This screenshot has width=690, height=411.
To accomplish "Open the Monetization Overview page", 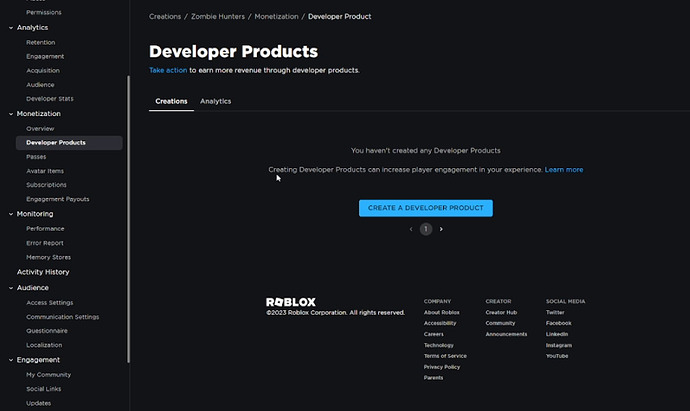I will 40,128.
